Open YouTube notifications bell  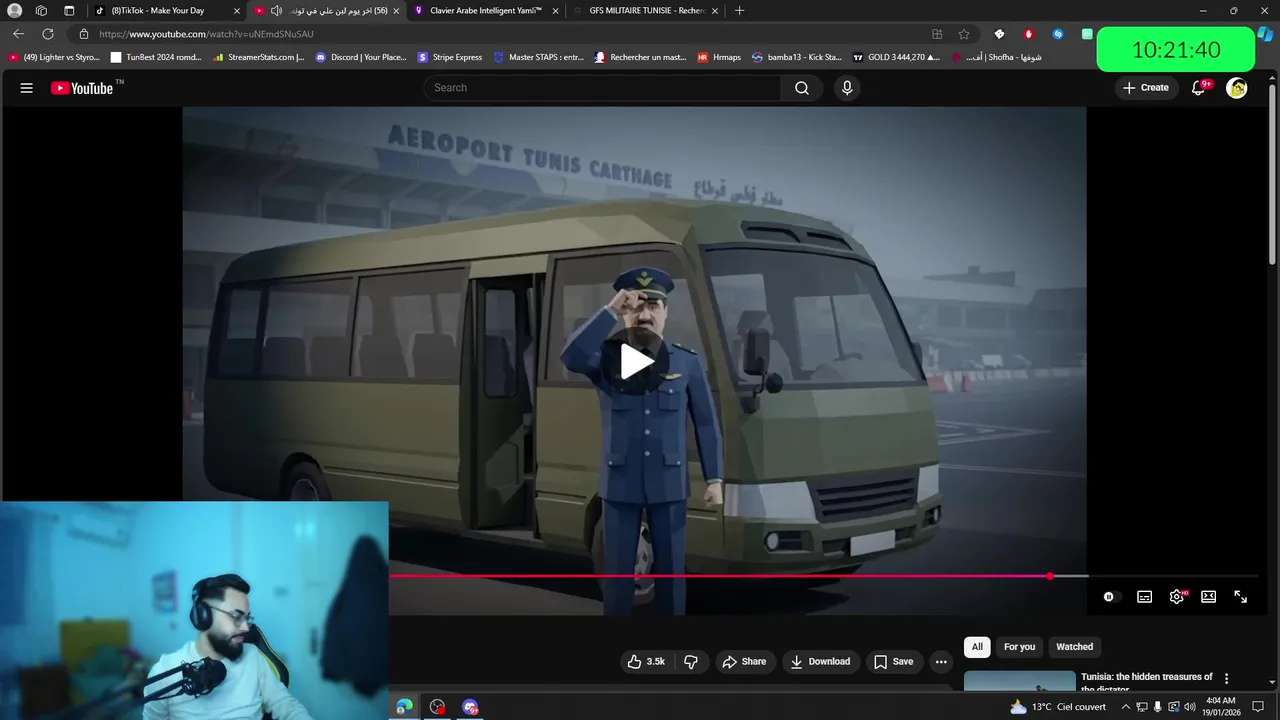tap(1198, 88)
